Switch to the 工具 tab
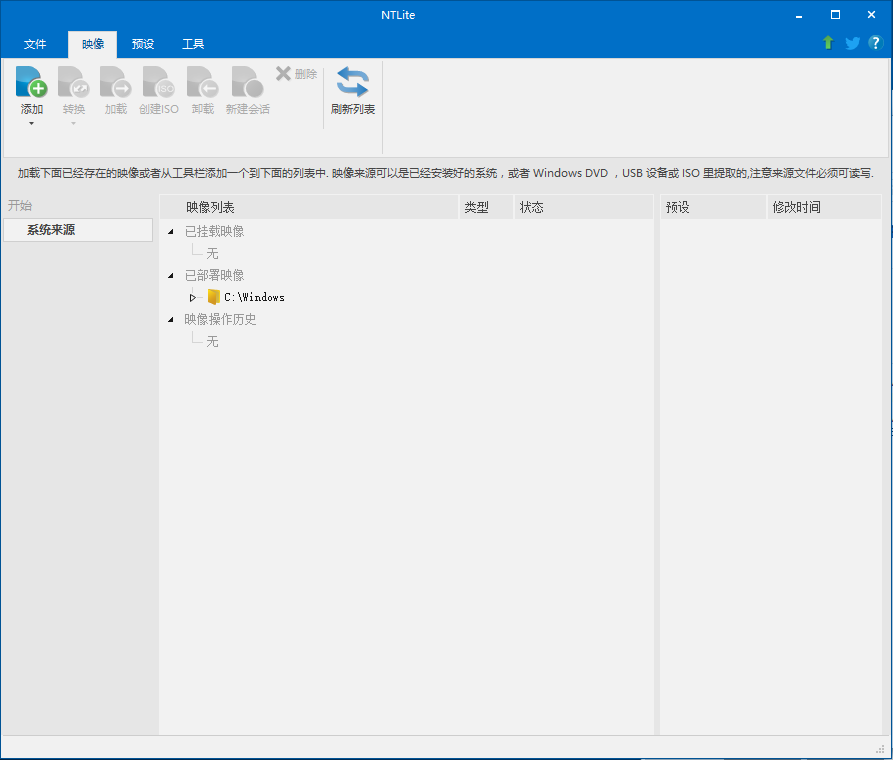This screenshot has height=760, width=893. click(192, 44)
